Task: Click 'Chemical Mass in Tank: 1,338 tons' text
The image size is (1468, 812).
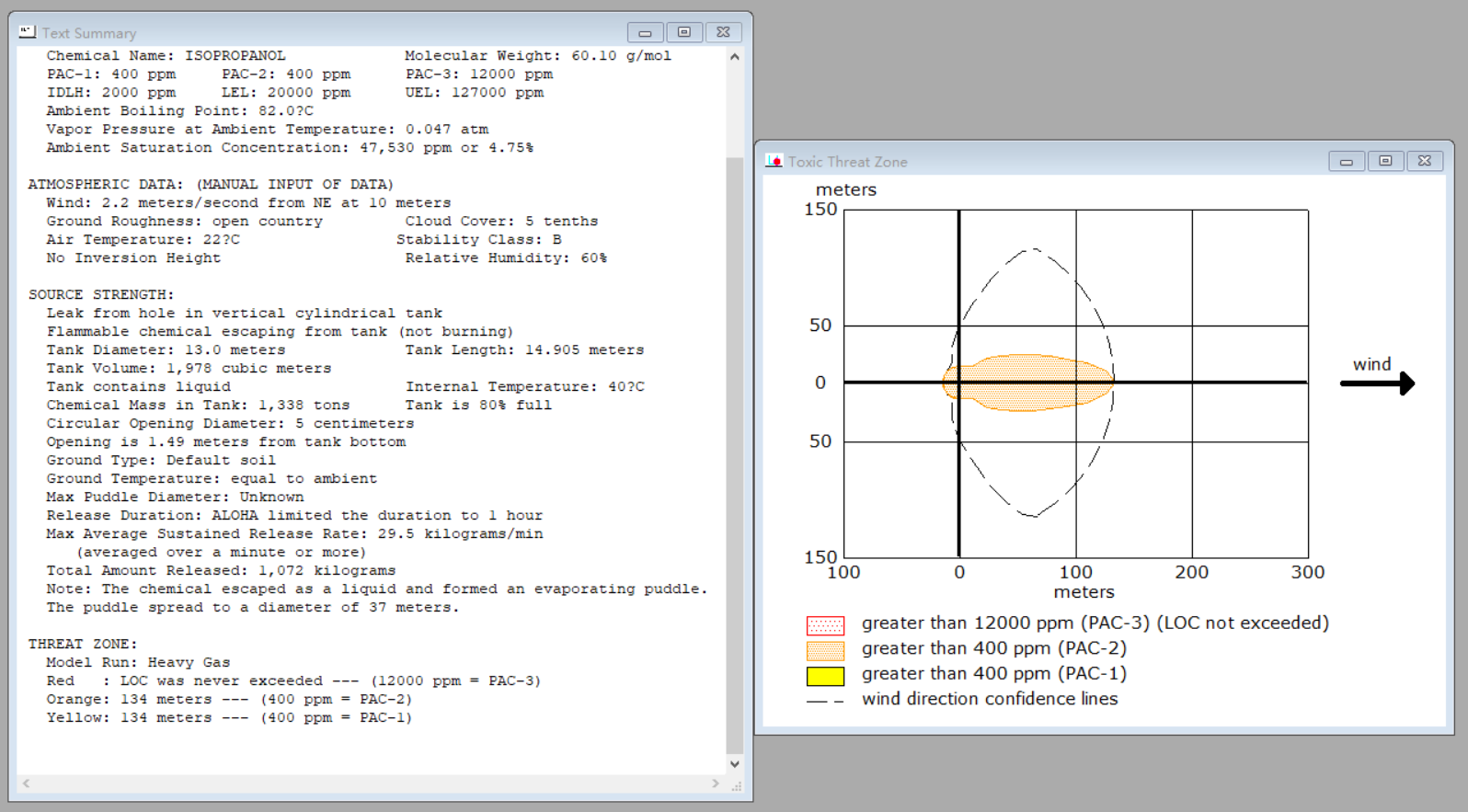Action: 198,406
